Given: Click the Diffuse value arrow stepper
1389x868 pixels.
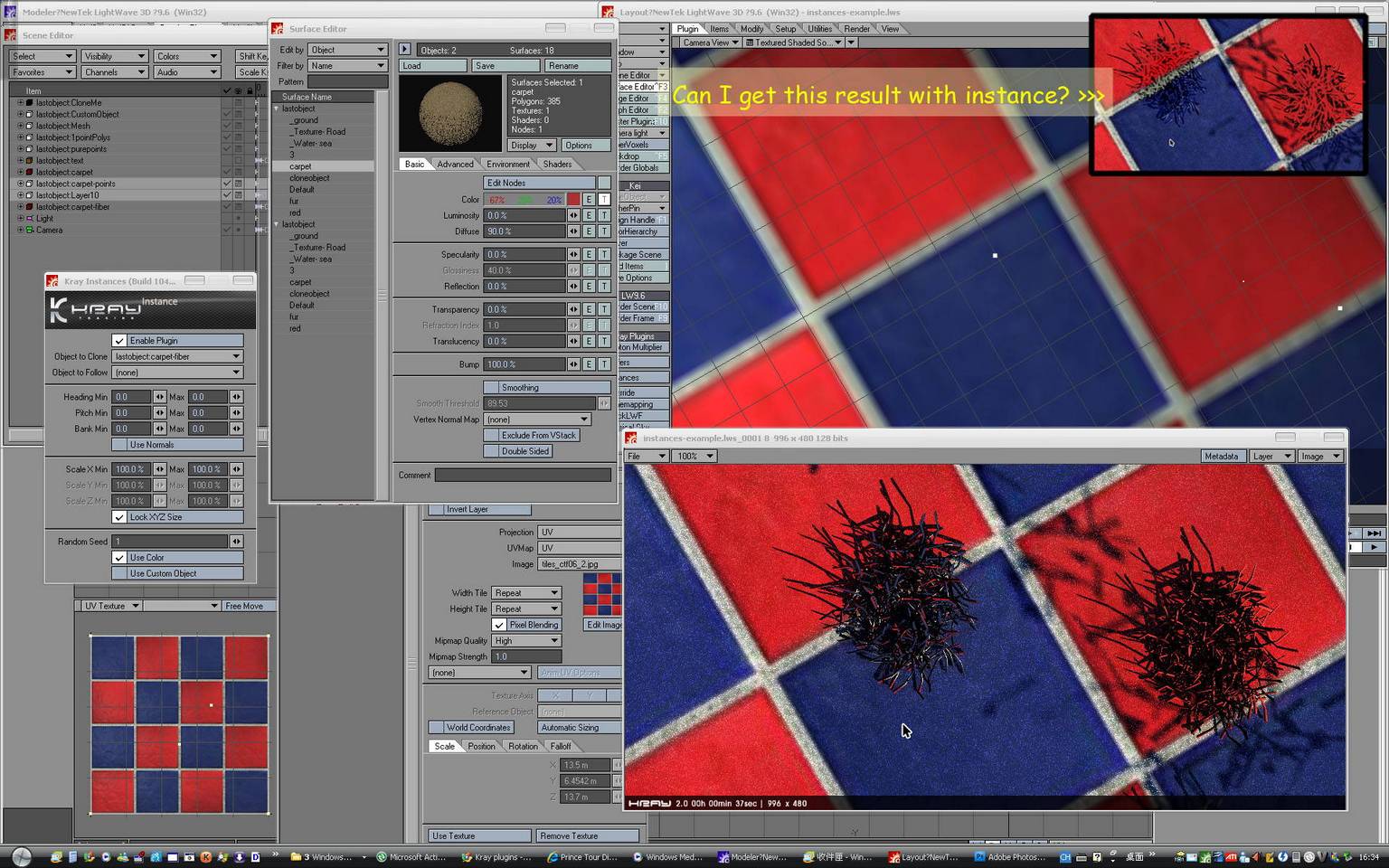Looking at the screenshot, I should [x=573, y=231].
